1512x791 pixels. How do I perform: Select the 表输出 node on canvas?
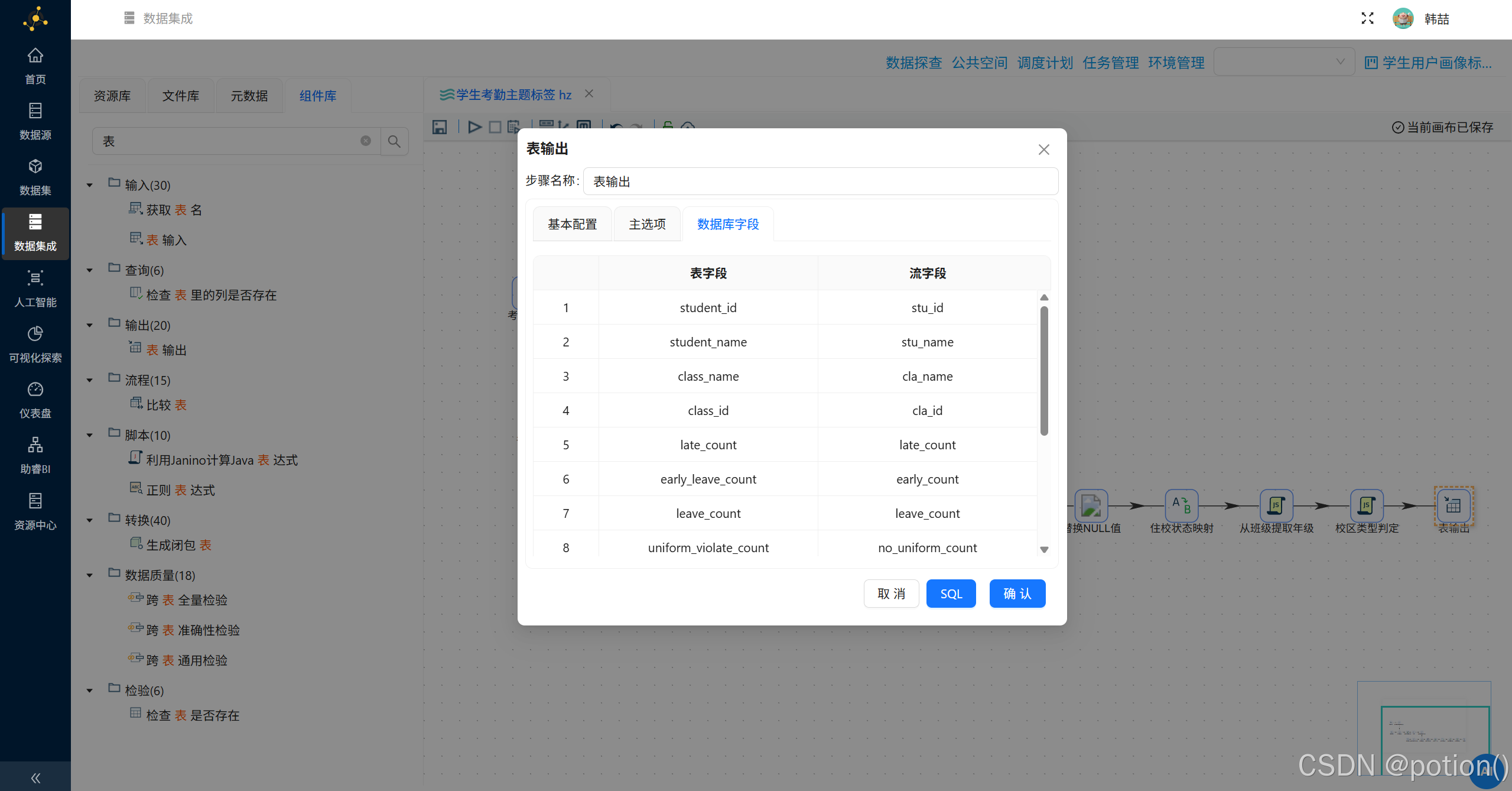pyautogui.click(x=1454, y=505)
